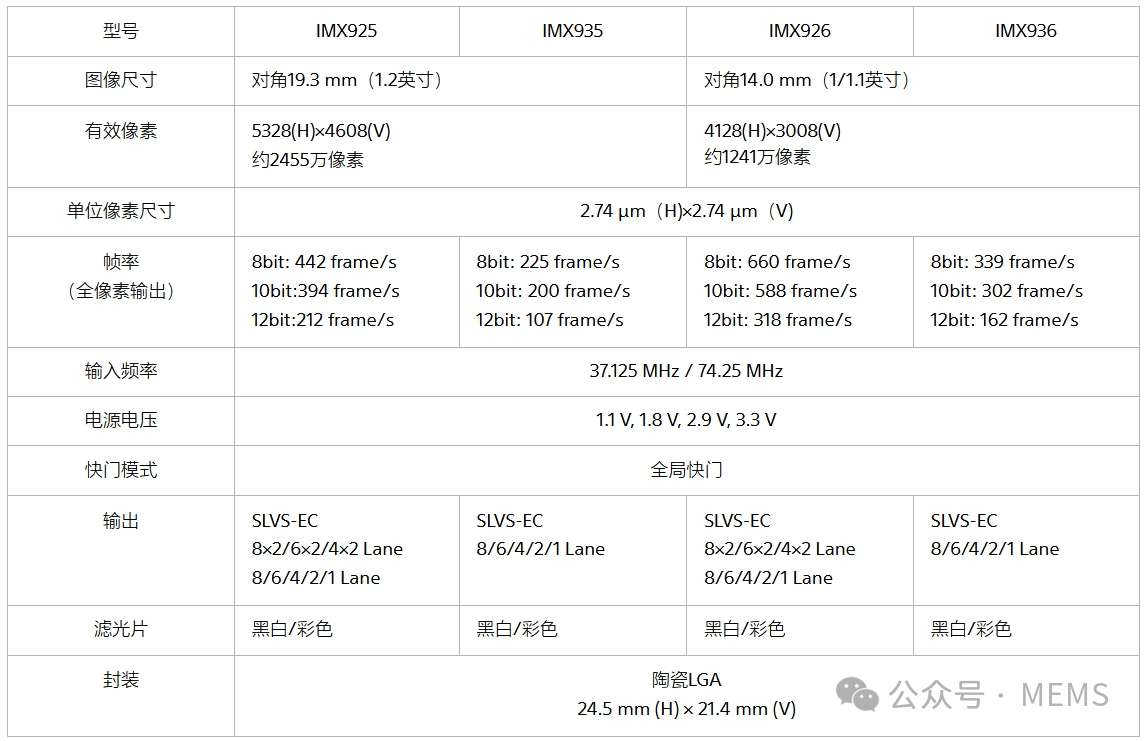Viewport: 1146px width, 741px height.
Task: Select the 4128(H)×3008(V) effective pixels text
Action: (772, 131)
